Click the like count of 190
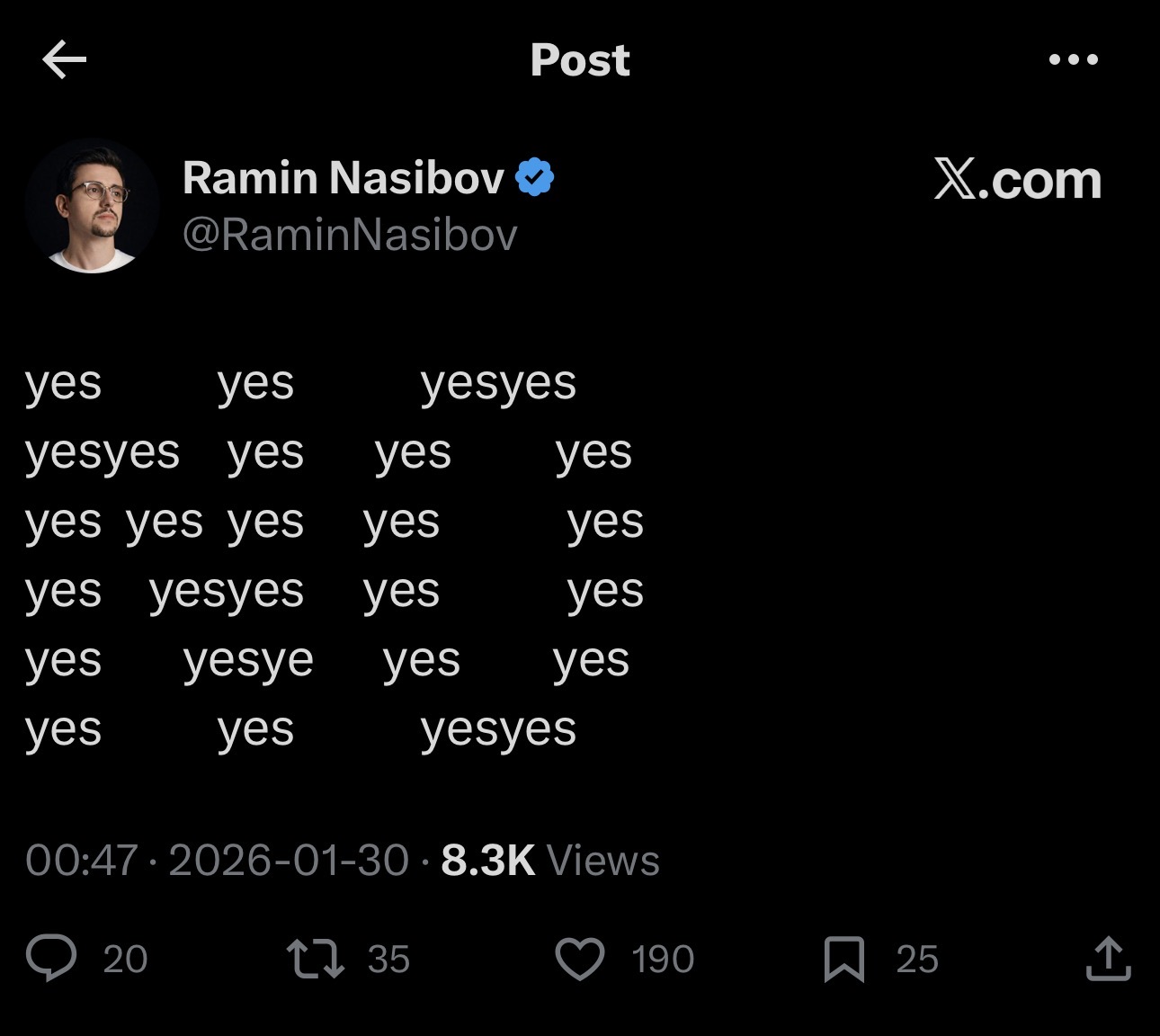Image resolution: width=1160 pixels, height=1036 pixels. pos(663,960)
